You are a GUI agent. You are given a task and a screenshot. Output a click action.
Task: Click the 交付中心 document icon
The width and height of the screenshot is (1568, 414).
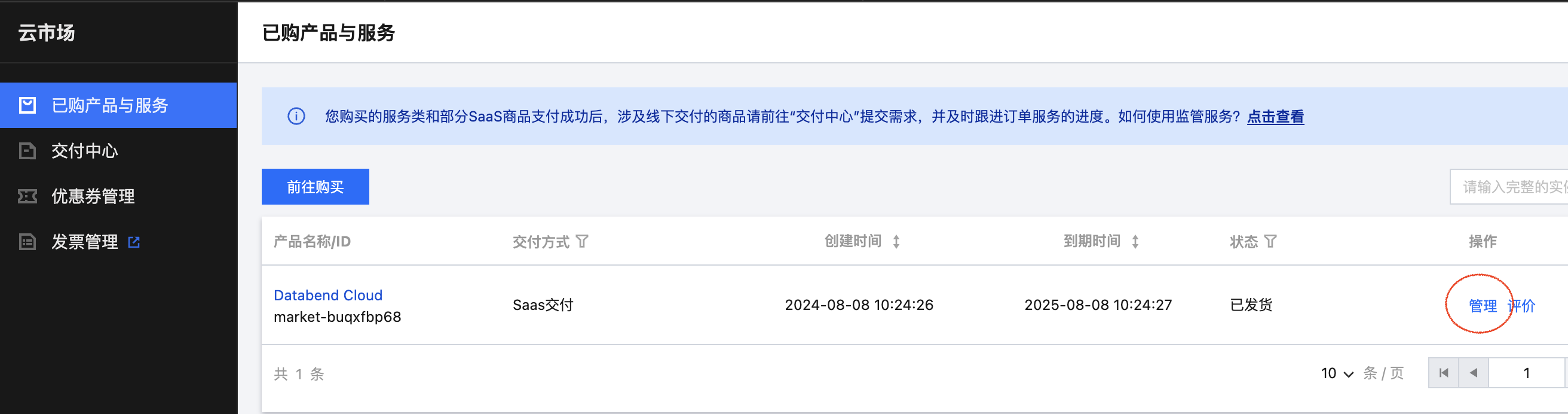pos(27,151)
